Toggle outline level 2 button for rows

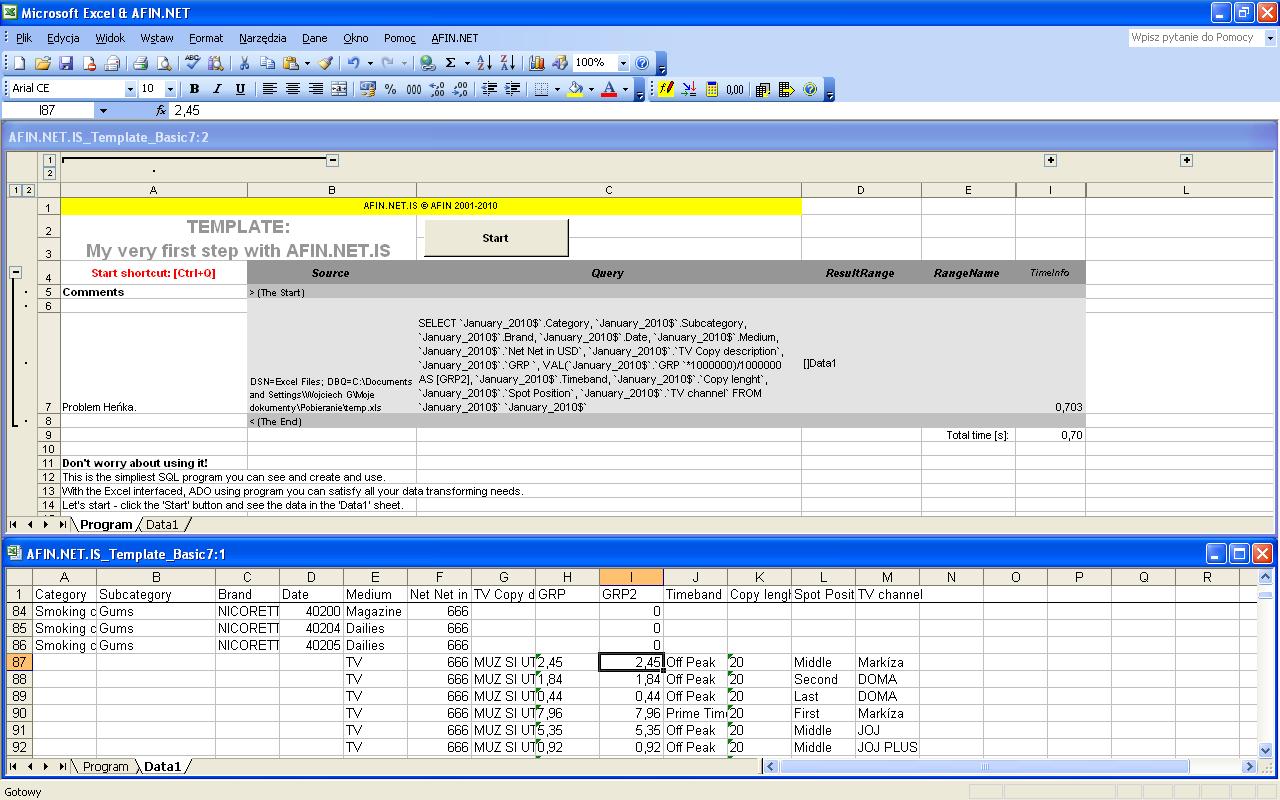coord(28,190)
